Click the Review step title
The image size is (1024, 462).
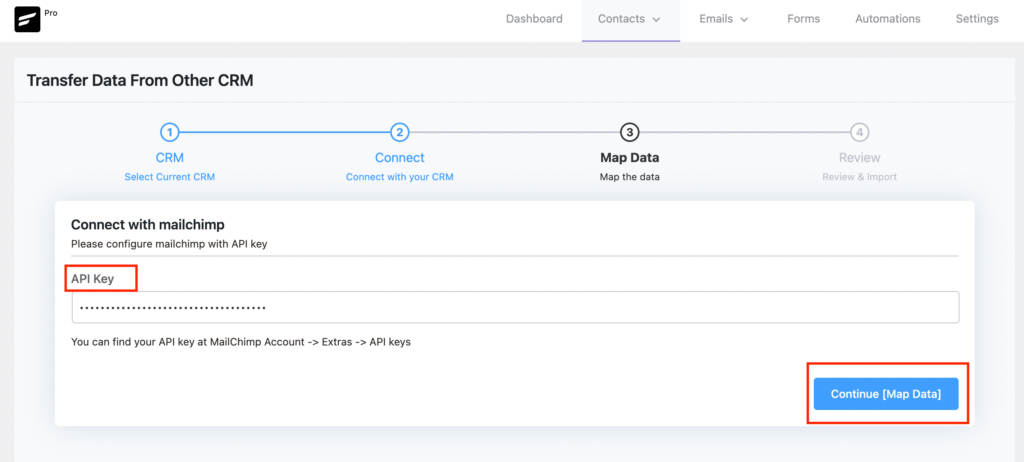[x=859, y=157]
